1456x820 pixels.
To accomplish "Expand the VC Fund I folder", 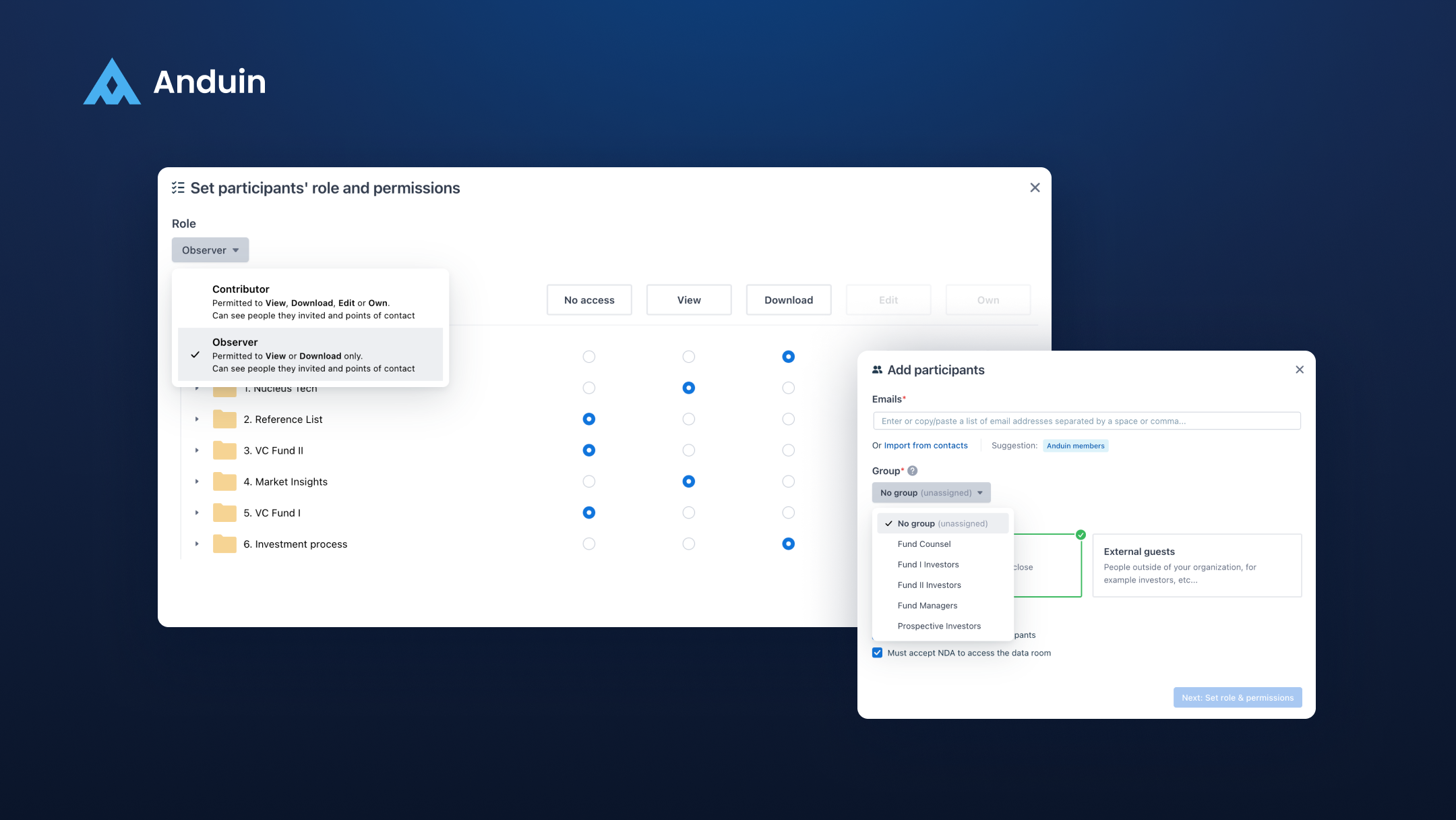I will pos(197,512).
